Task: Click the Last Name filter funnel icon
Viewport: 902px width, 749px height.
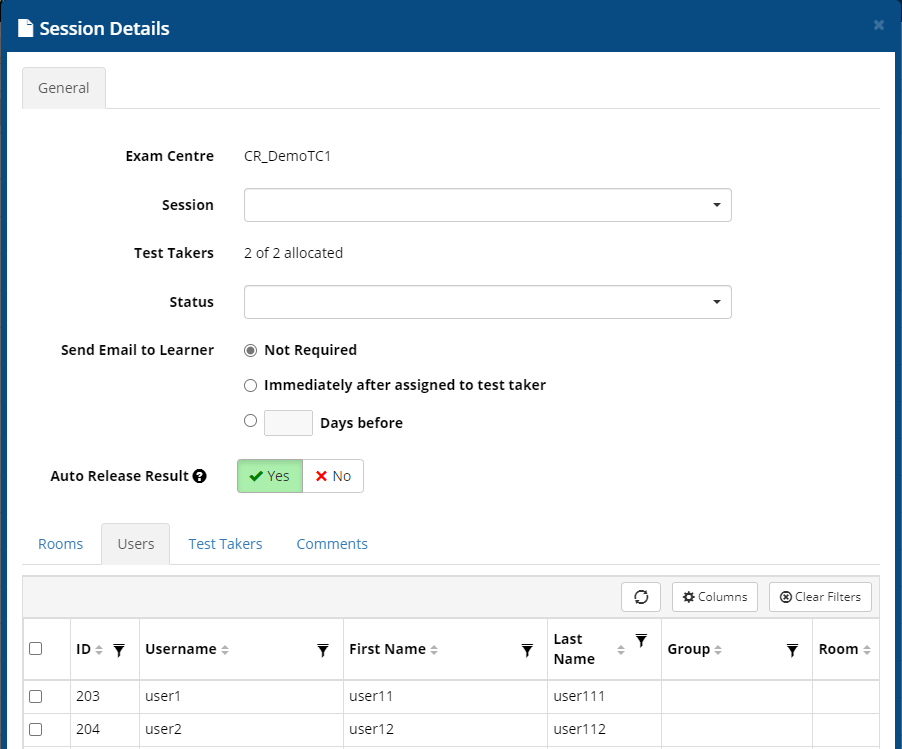Action: coord(641,641)
